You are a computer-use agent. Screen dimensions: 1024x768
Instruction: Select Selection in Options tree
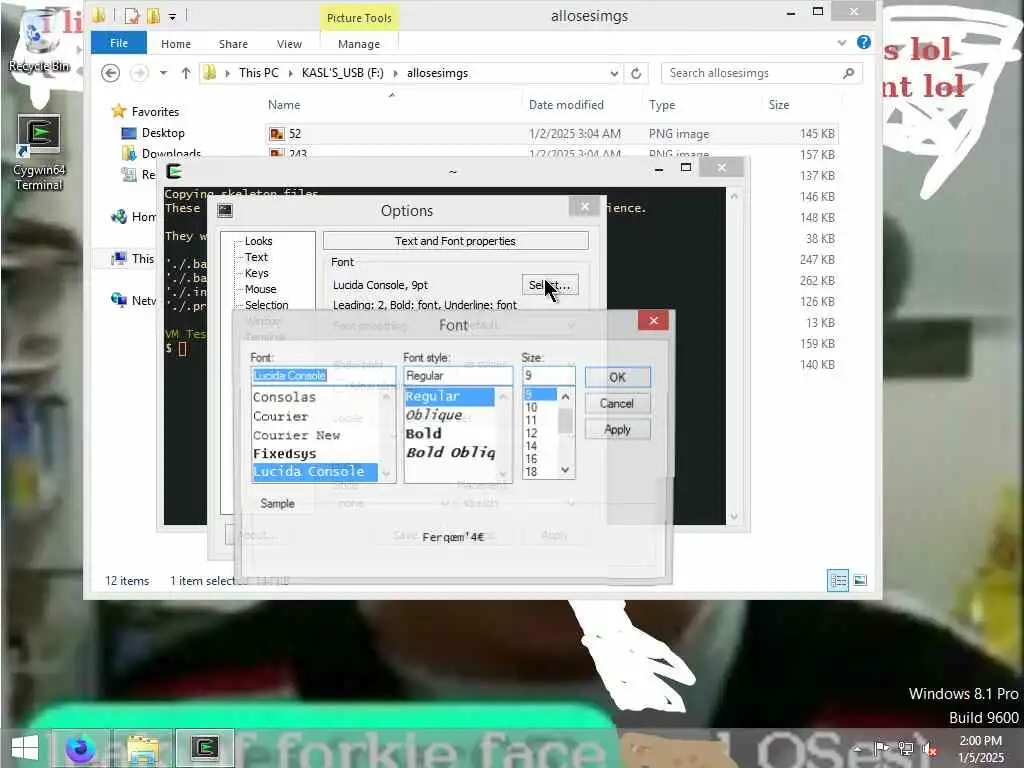266,305
